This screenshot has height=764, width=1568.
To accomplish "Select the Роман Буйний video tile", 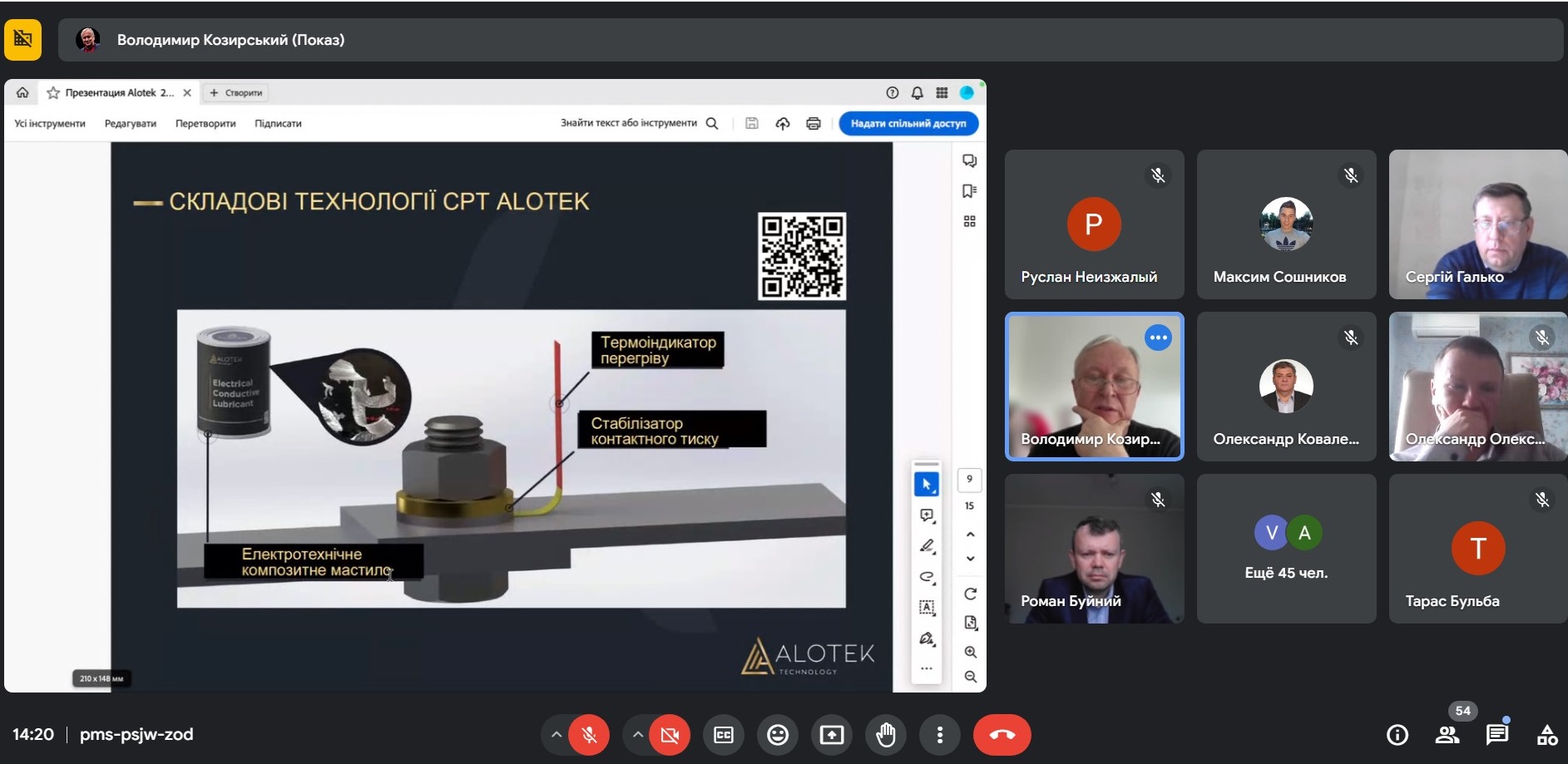I will (1094, 549).
